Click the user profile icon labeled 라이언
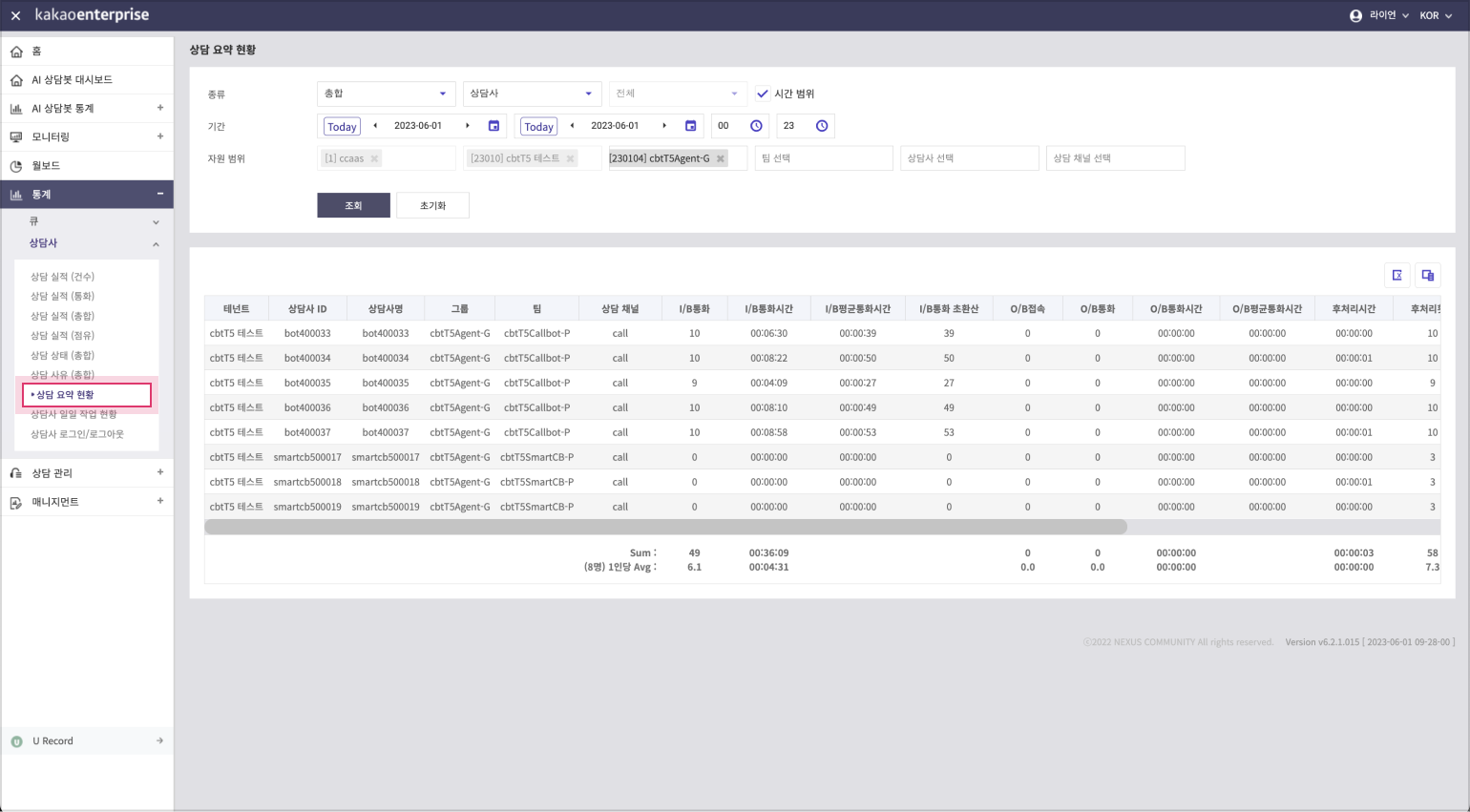The width and height of the screenshot is (1470, 812). pyautogui.click(x=1355, y=15)
